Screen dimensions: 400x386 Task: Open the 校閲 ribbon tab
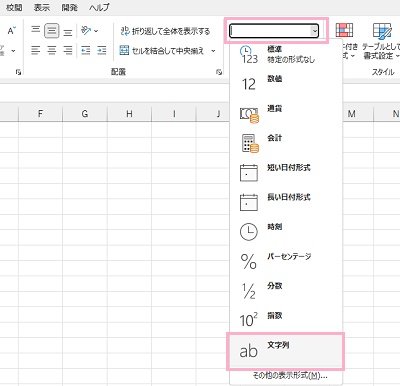pyautogui.click(x=14, y=7)
